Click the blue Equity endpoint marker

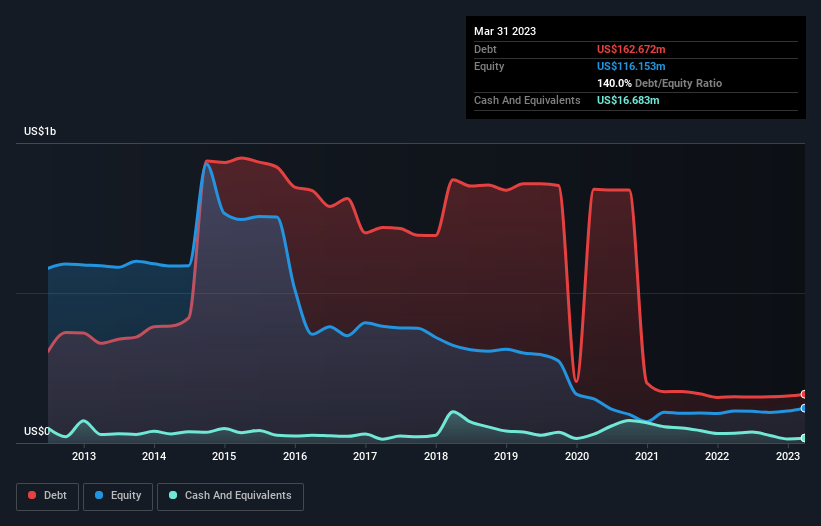coord(804,408)
